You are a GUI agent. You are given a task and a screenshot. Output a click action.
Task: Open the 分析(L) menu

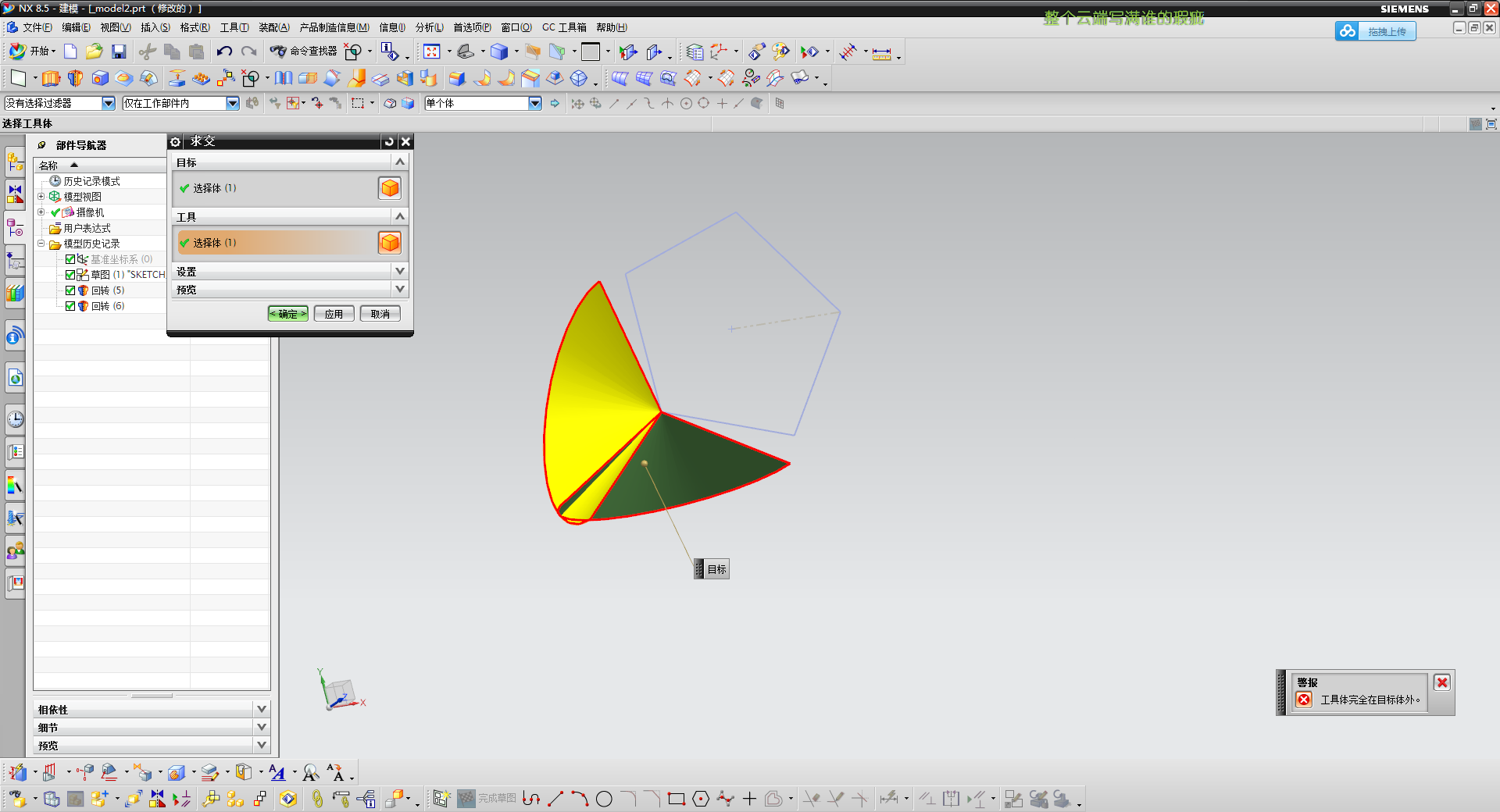point(429,27)
